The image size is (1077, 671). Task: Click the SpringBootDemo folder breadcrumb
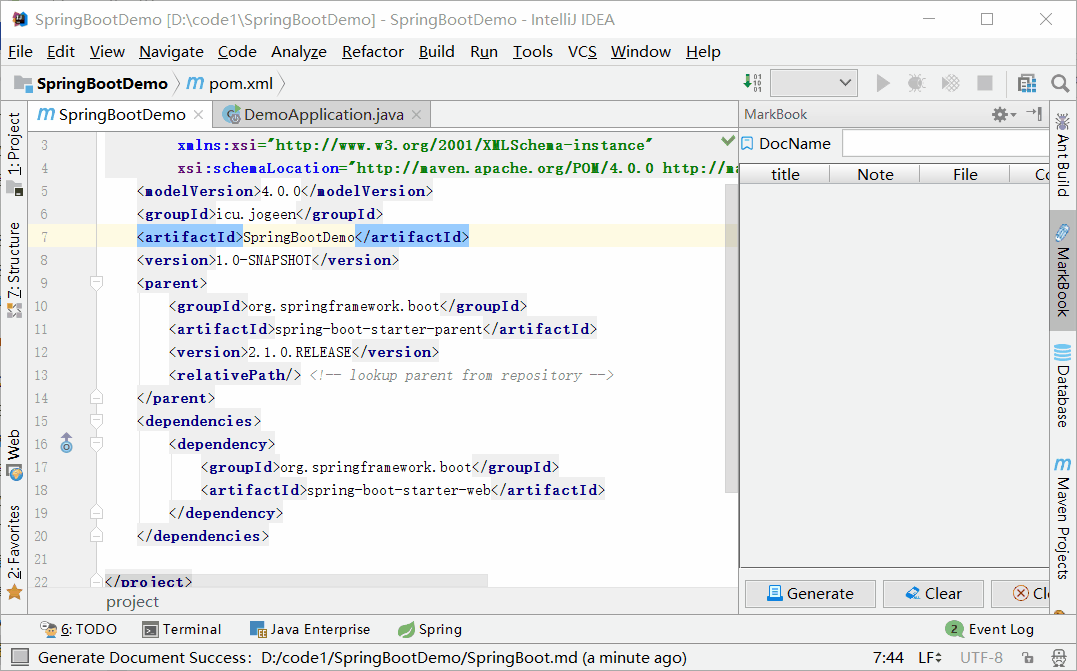tap(92, 84)
